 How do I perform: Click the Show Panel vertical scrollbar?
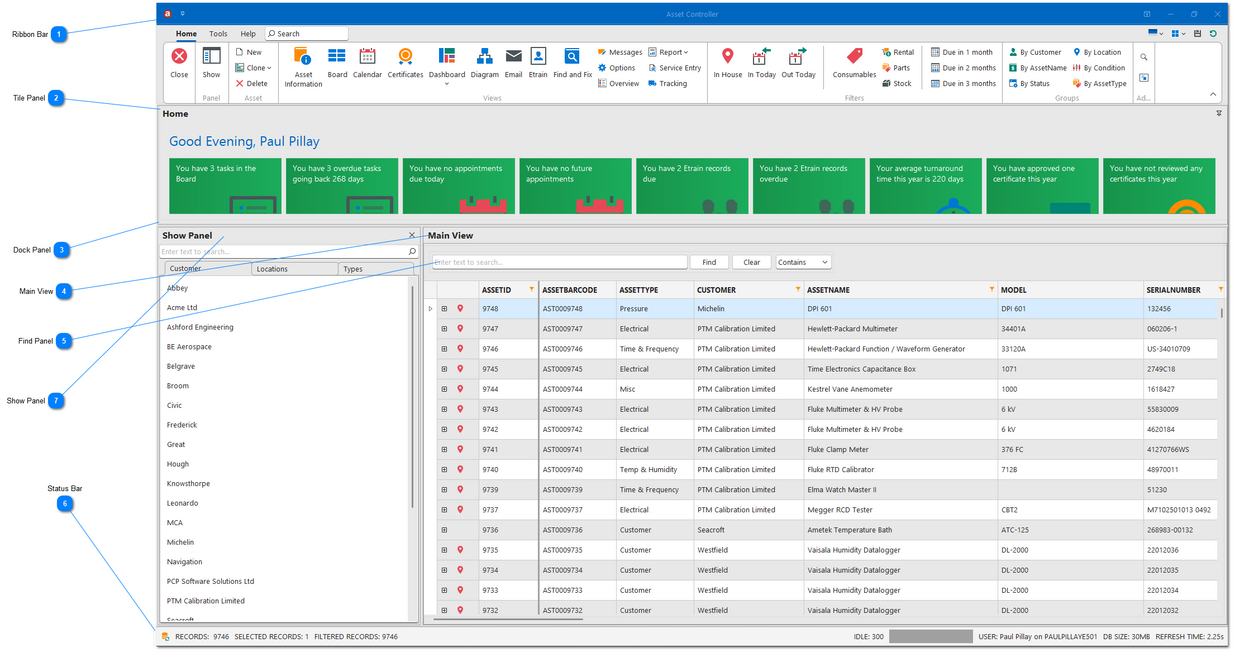(412, 397)
